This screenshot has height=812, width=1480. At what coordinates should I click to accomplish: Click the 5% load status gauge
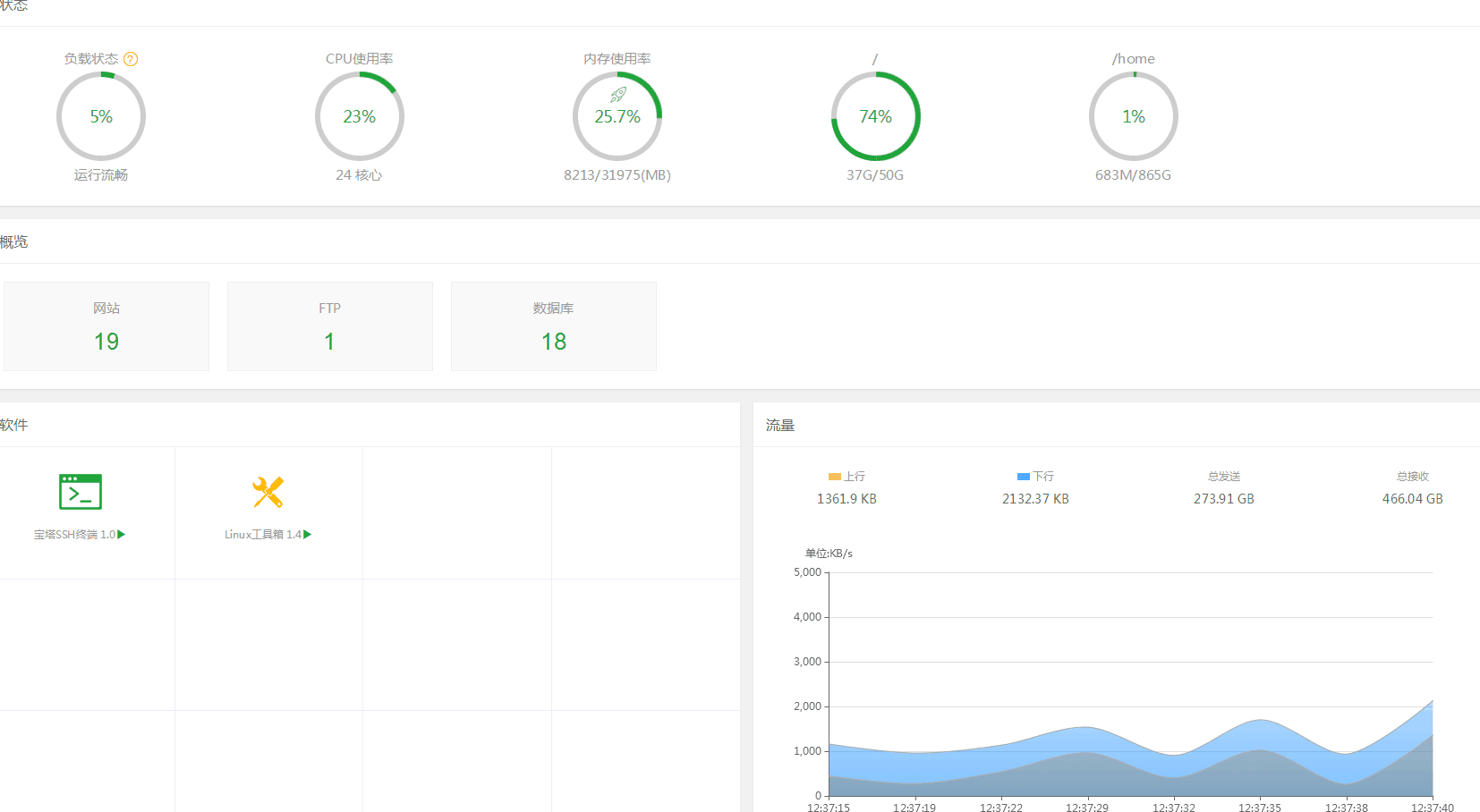101,116
